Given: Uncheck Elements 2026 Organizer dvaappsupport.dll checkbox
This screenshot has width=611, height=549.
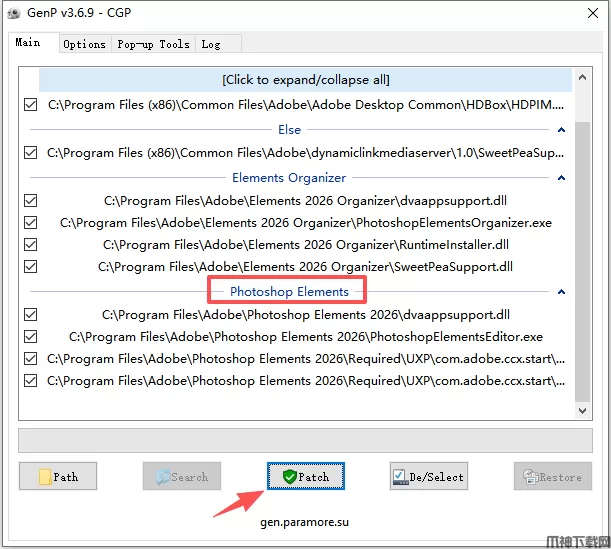Looking at the screenshot, I should click(30, 201).
